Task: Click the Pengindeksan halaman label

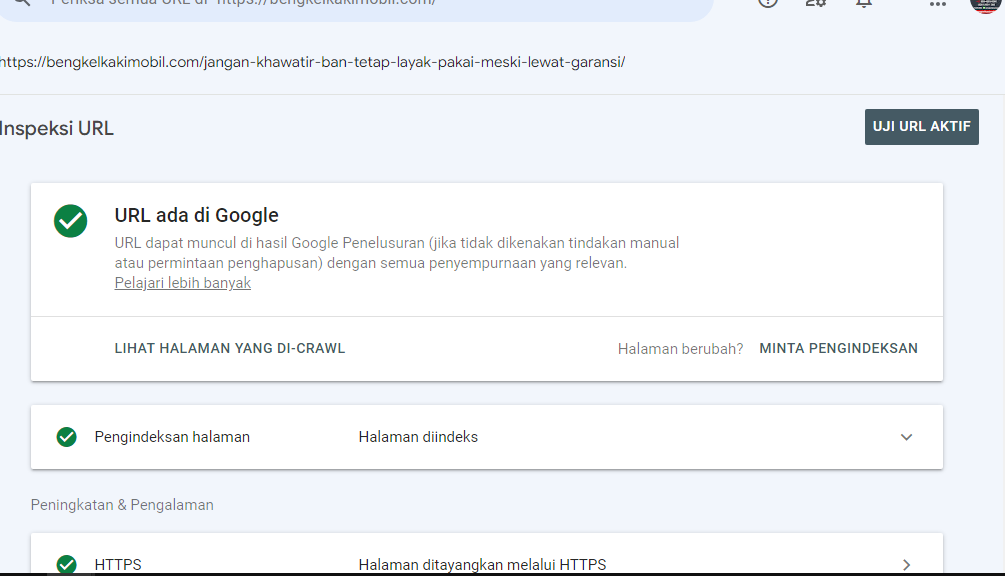Action: pos(172,437)
